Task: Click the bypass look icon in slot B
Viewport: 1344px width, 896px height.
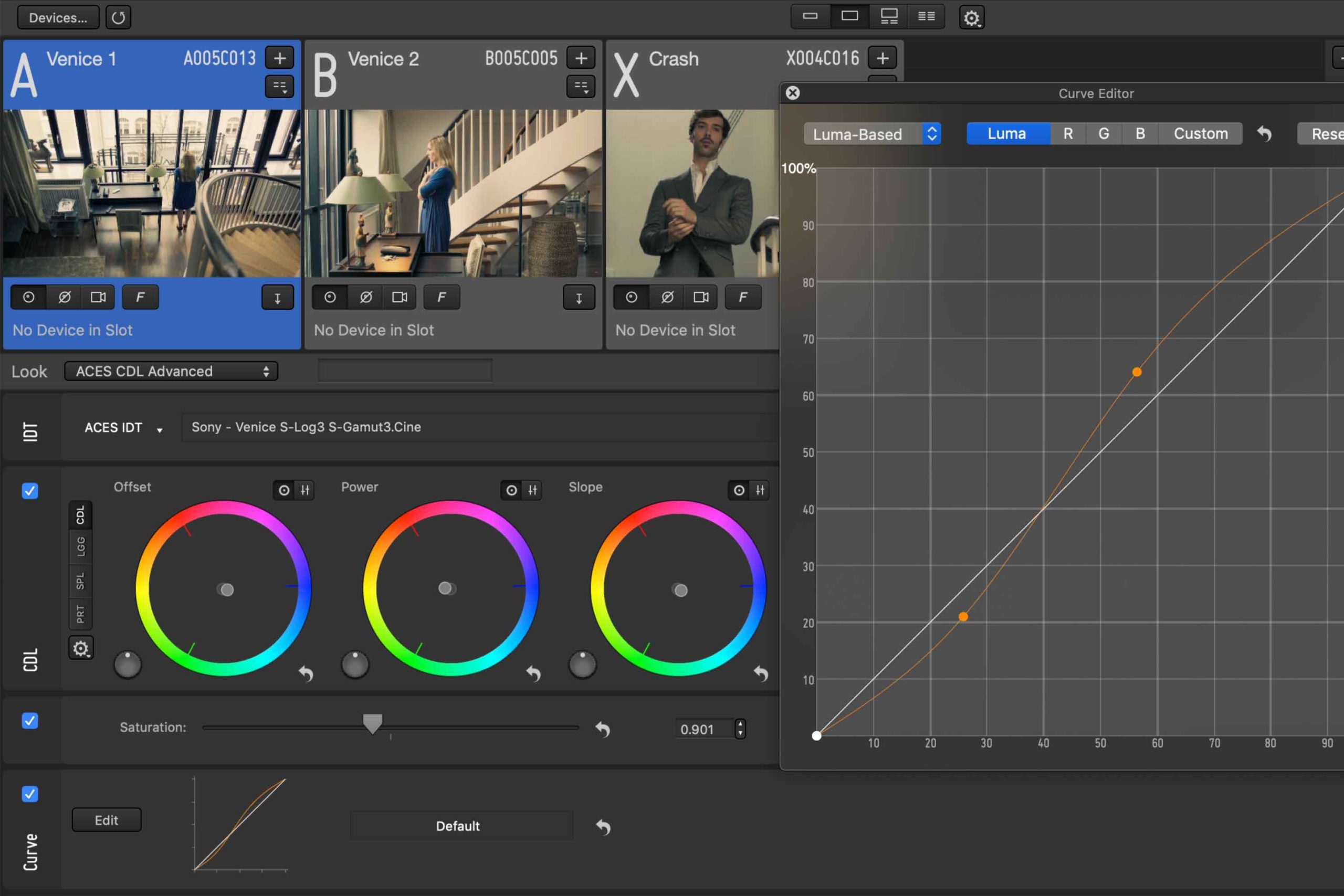Action: click(x=366, y=297)
